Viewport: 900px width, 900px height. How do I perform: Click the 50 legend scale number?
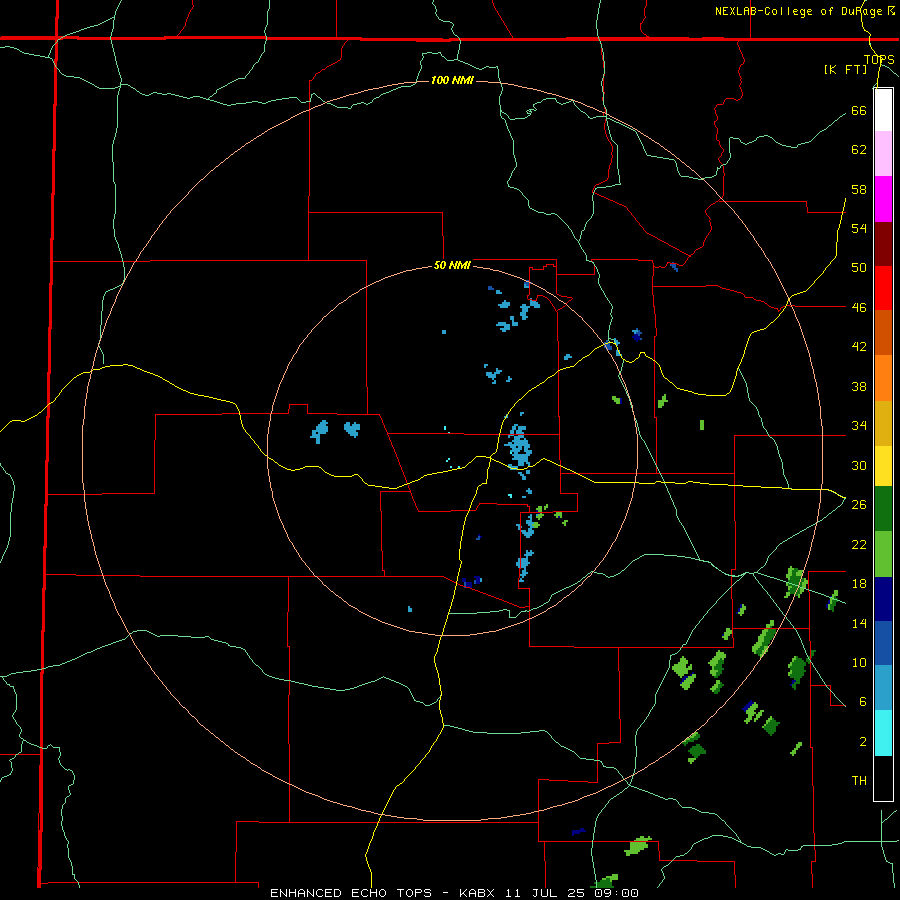click(x=859, y=267)
